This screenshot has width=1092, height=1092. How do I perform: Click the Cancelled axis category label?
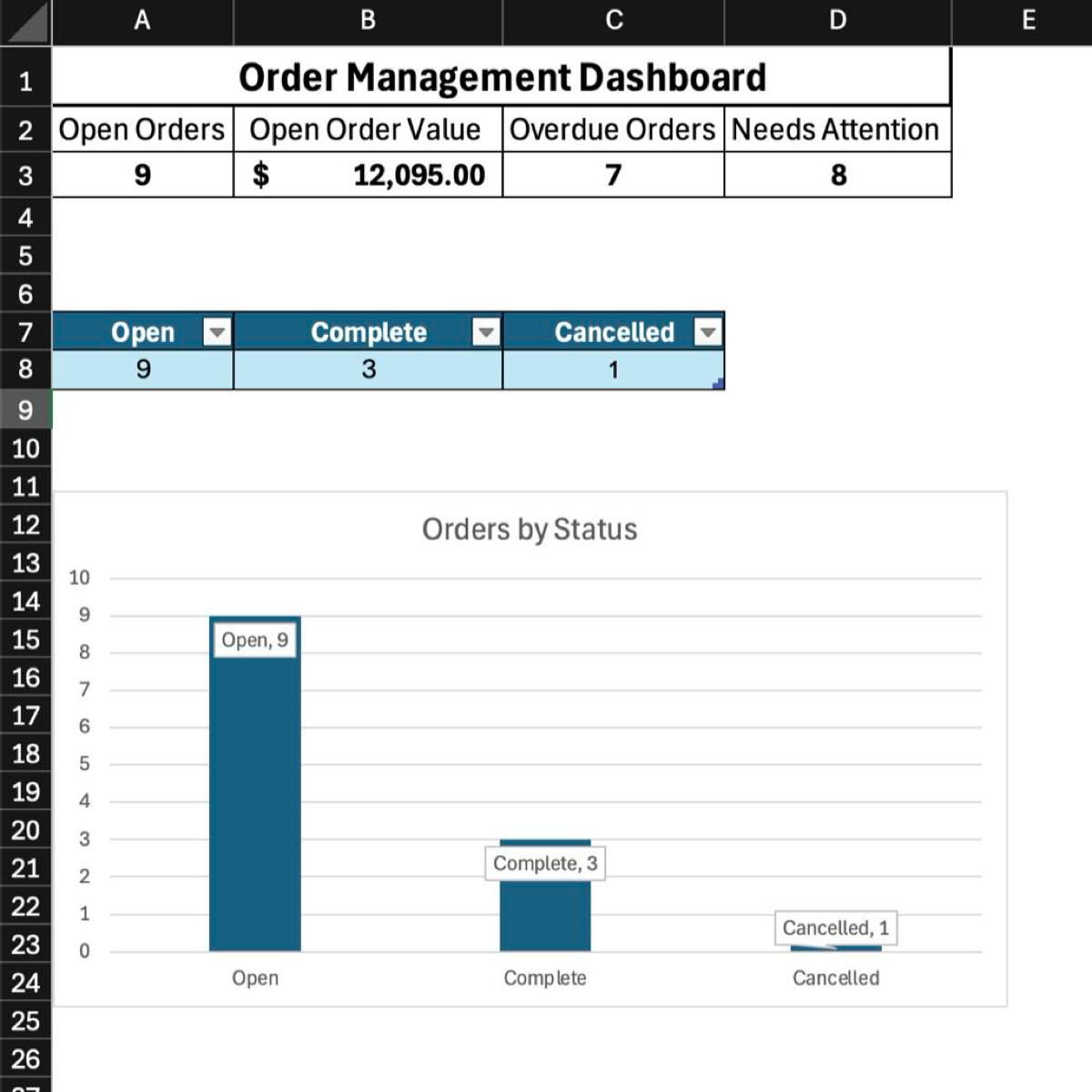[x=835, y=978]
